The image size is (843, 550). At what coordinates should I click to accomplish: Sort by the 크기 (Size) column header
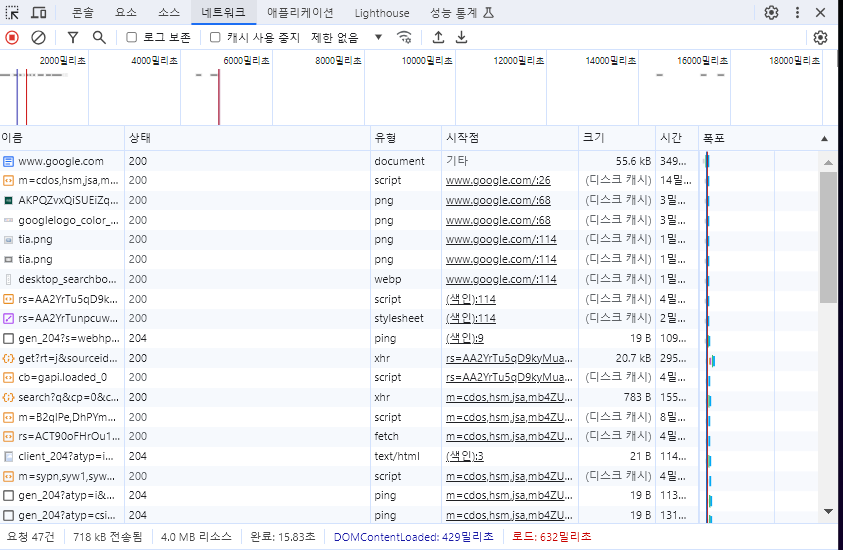coord(617,138)
